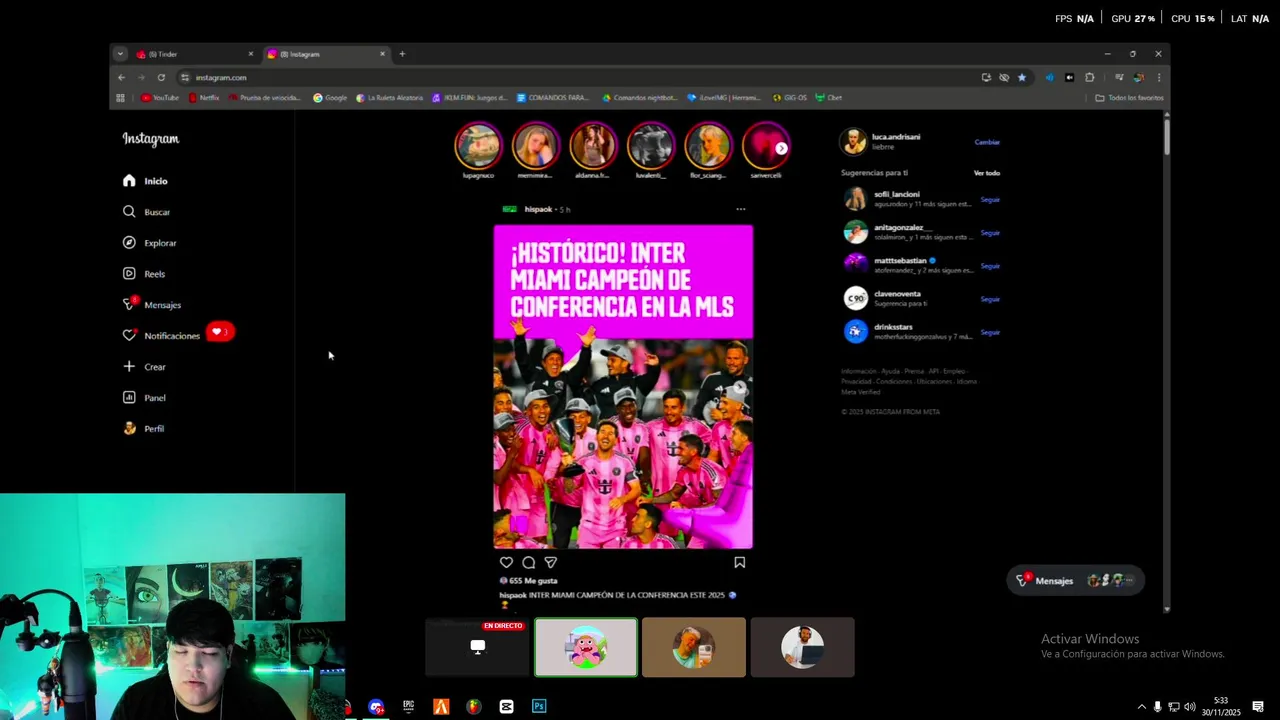Follow drinksstars with Seguir

pos(990,332)
